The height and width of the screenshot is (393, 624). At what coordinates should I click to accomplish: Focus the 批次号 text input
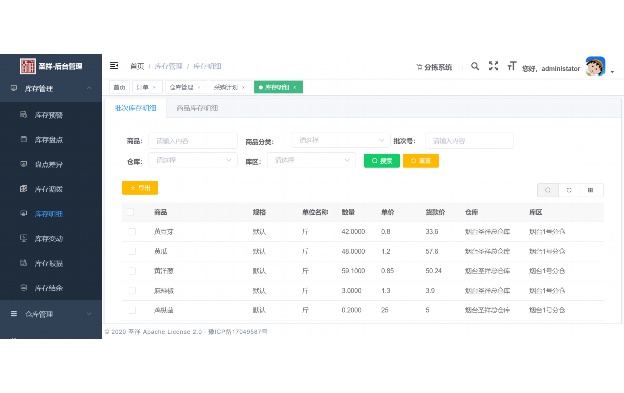469,140
